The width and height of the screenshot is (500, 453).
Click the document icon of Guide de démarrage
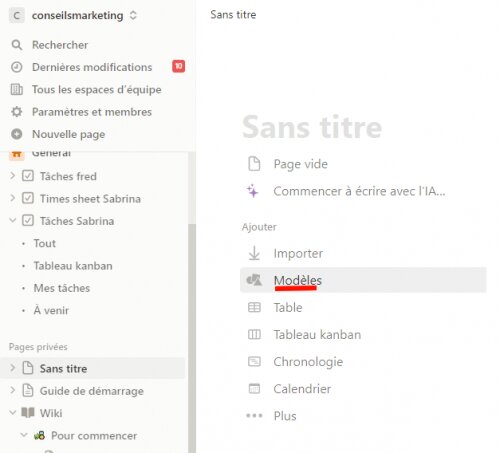28,390
